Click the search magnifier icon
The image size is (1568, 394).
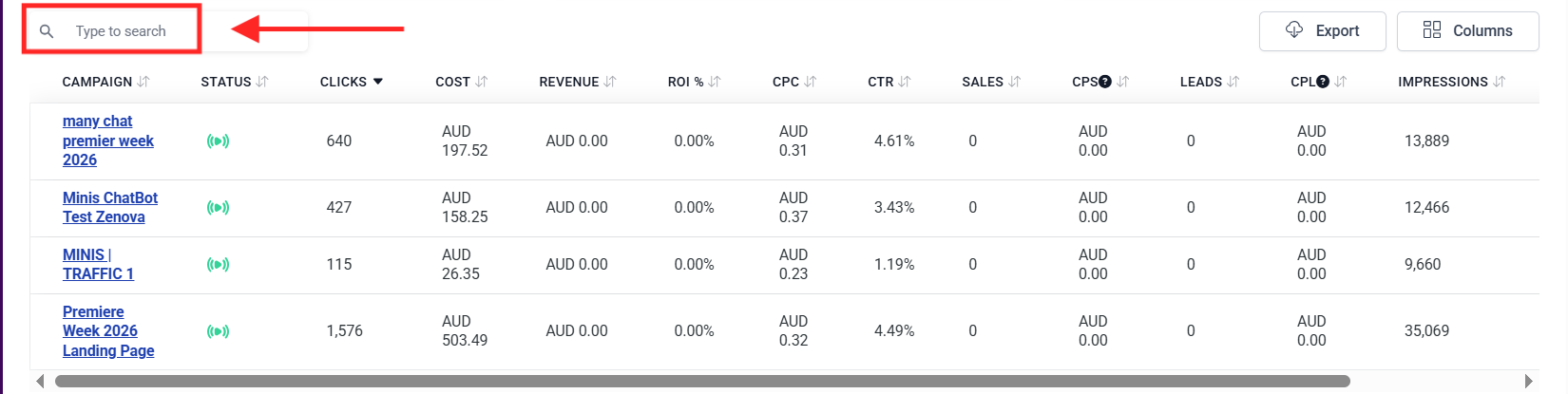47,31
